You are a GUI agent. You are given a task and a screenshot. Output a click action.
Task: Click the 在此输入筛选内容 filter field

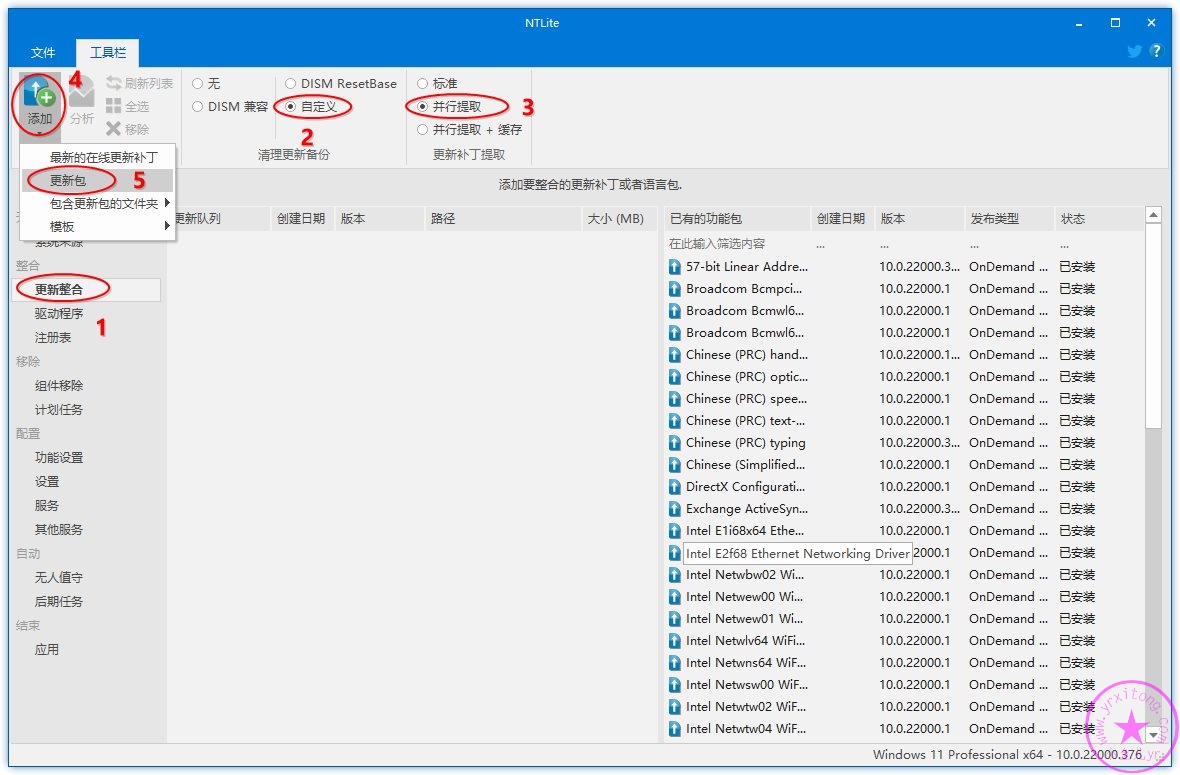(x=738, y=244)
